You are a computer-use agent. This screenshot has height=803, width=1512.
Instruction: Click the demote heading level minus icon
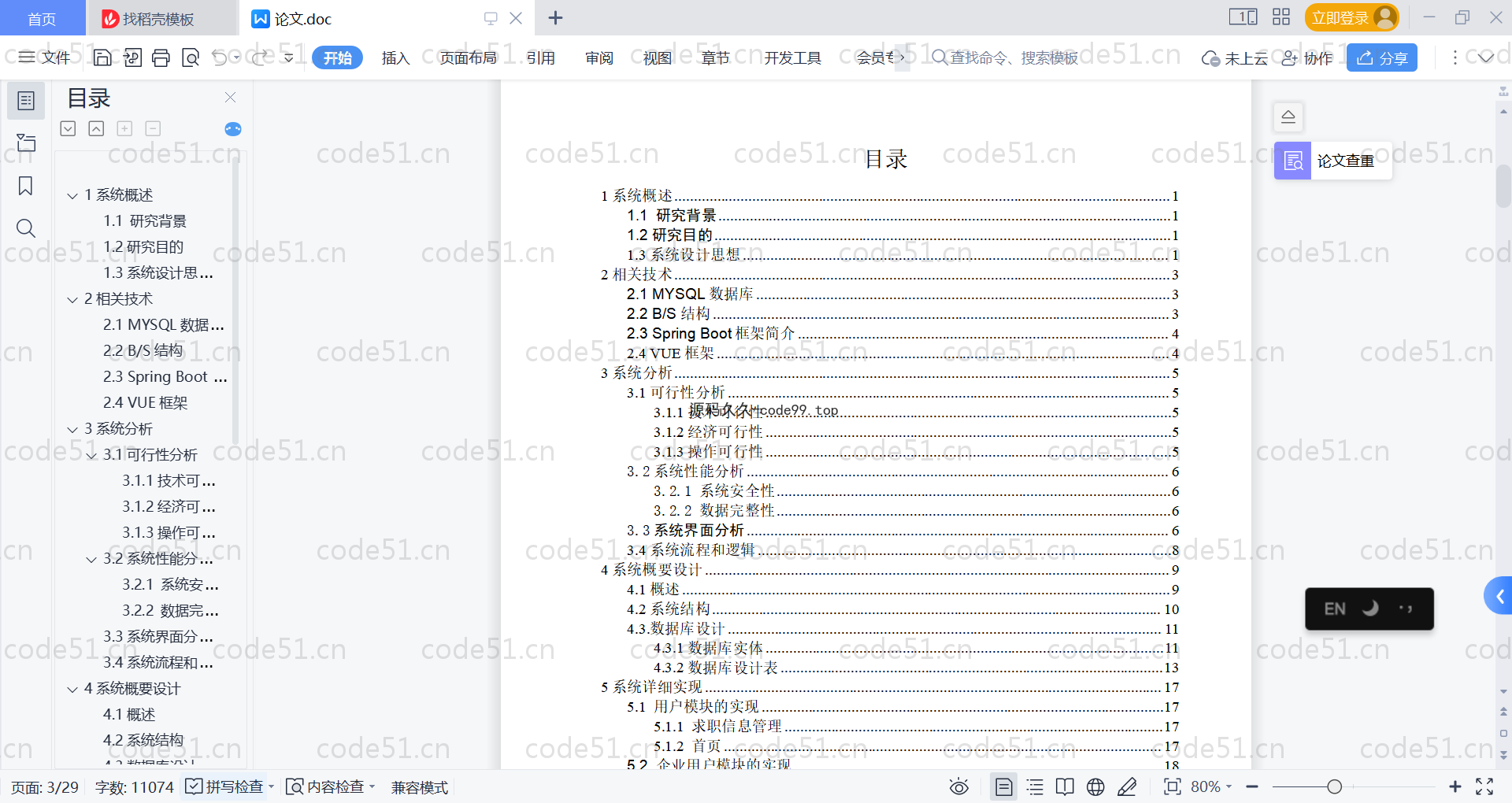(153, 128)
